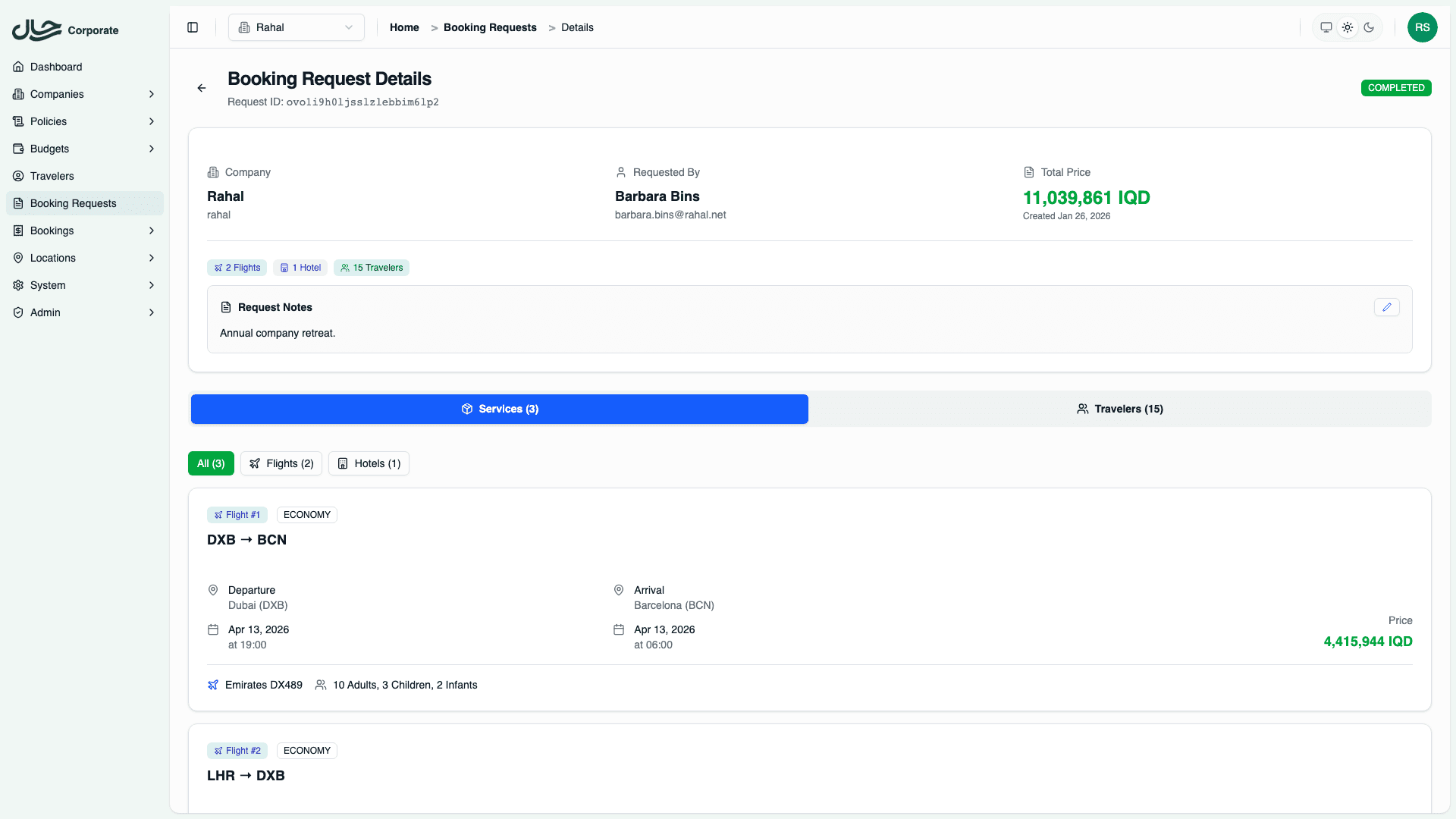Toggle the sidebar panel icon
Image resolution: width=1456 pixels, height=819 pixels.
(x=193, y=27)
